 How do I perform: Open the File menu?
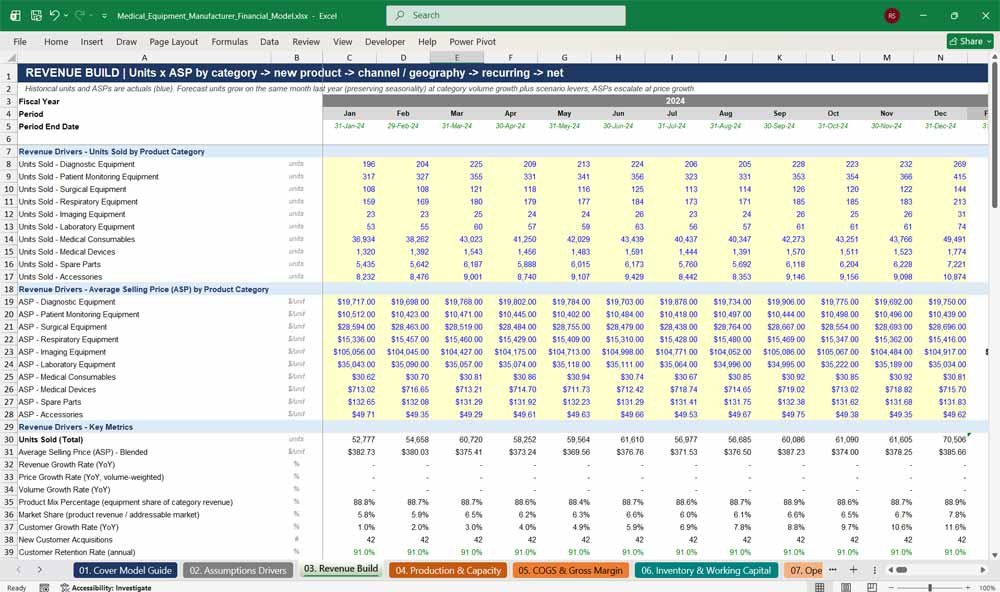20,41
